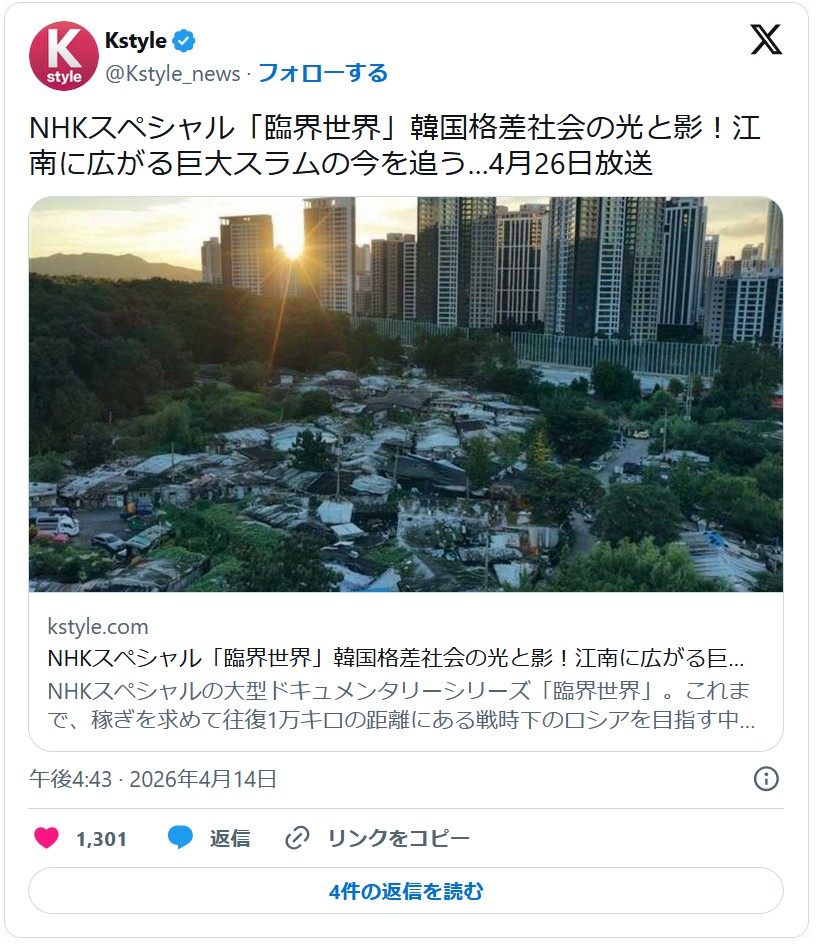Like the tweet with heart icon
Image resolution: width=821 pixels, height=944 pixels.
(x=46, y=838)
